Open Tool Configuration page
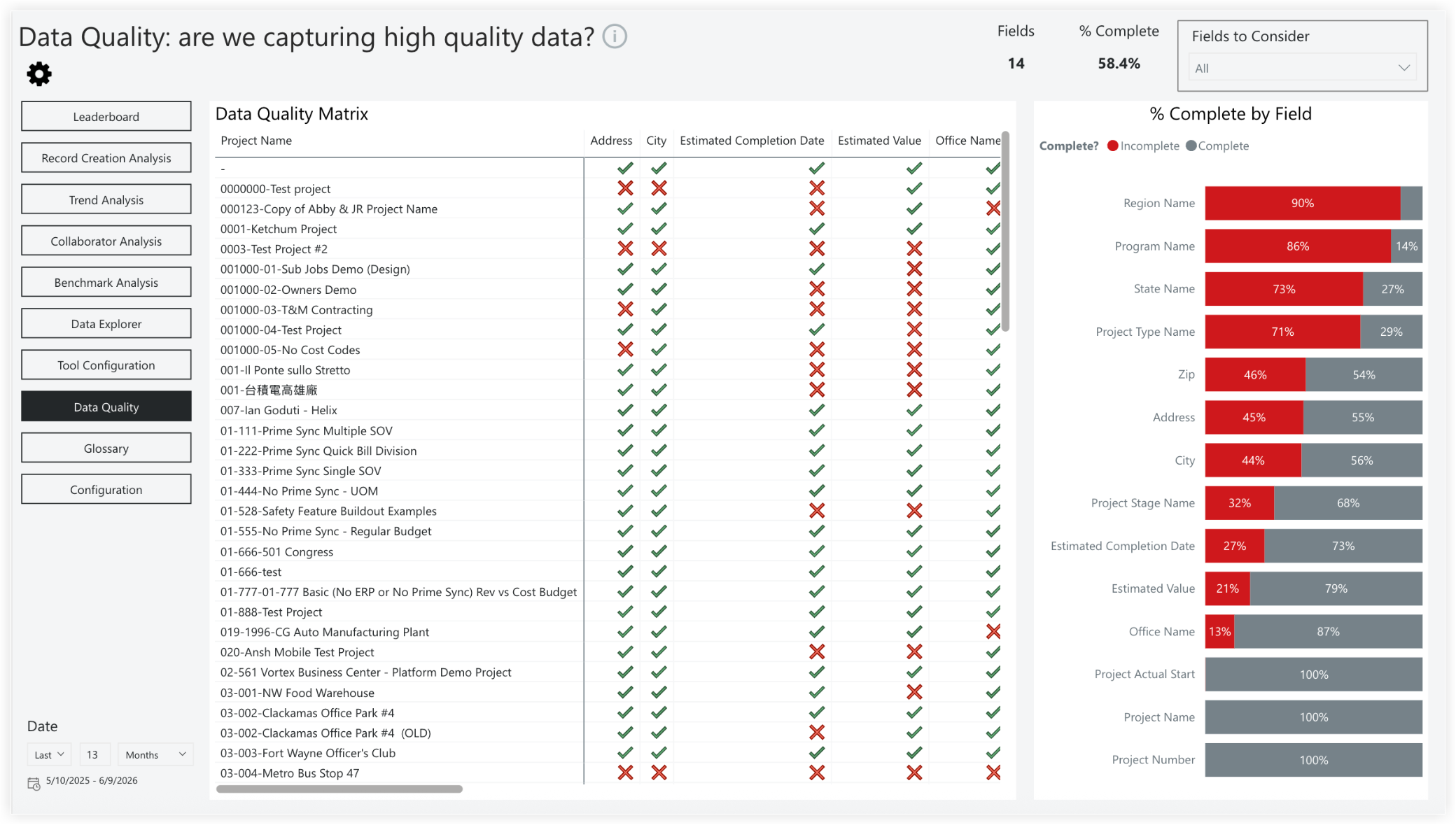Viewport: 1456px width, 825px height. pyautogui.click(x=106, y=365)
